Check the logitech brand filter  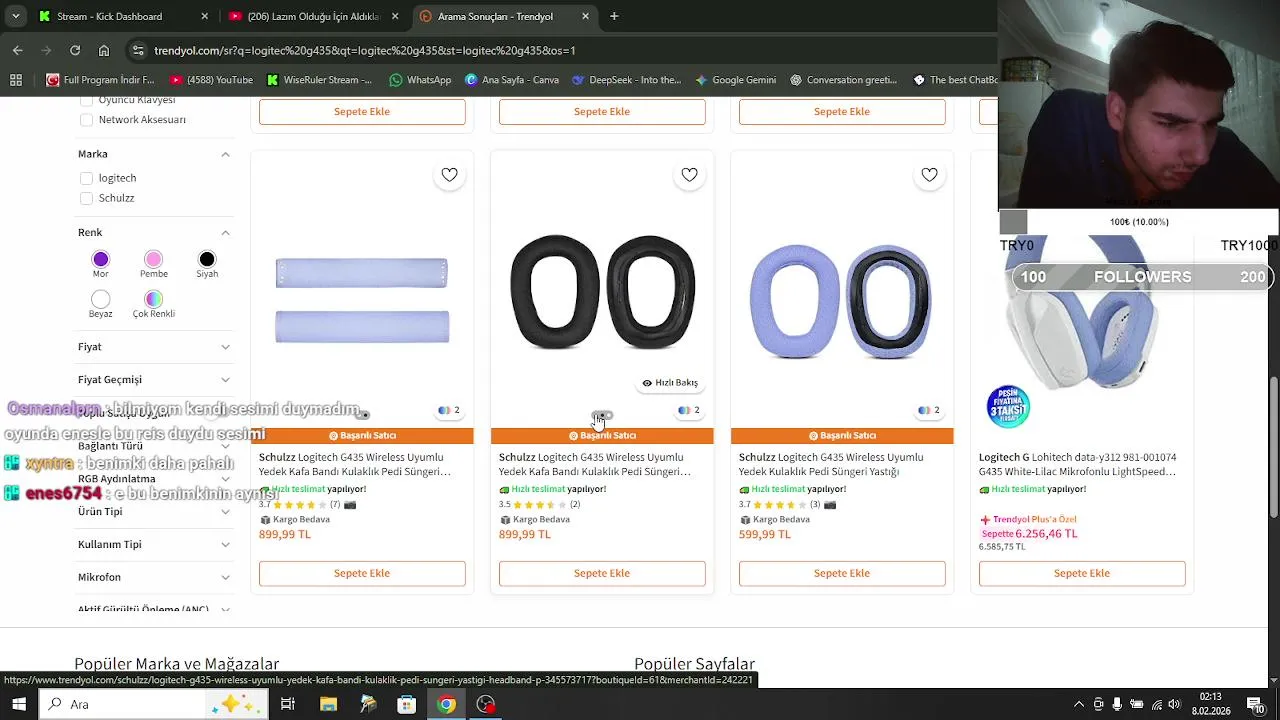pos(86,178)
